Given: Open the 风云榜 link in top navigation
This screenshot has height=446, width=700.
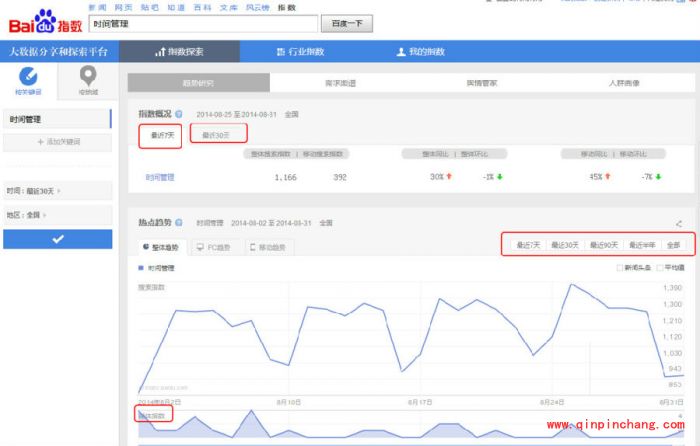Looking at the screenshot, I should pos(258,7).
